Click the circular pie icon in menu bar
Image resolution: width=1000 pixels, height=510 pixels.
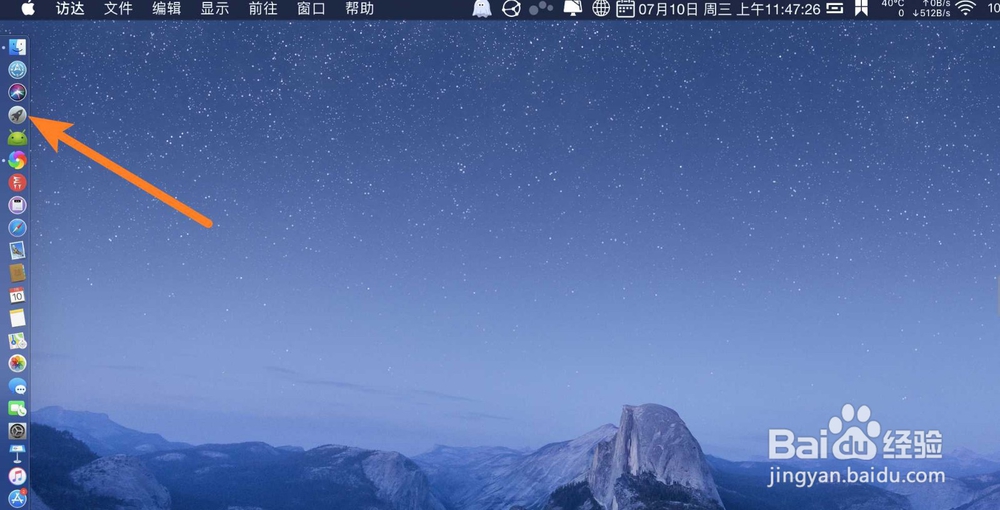(511, 9)
